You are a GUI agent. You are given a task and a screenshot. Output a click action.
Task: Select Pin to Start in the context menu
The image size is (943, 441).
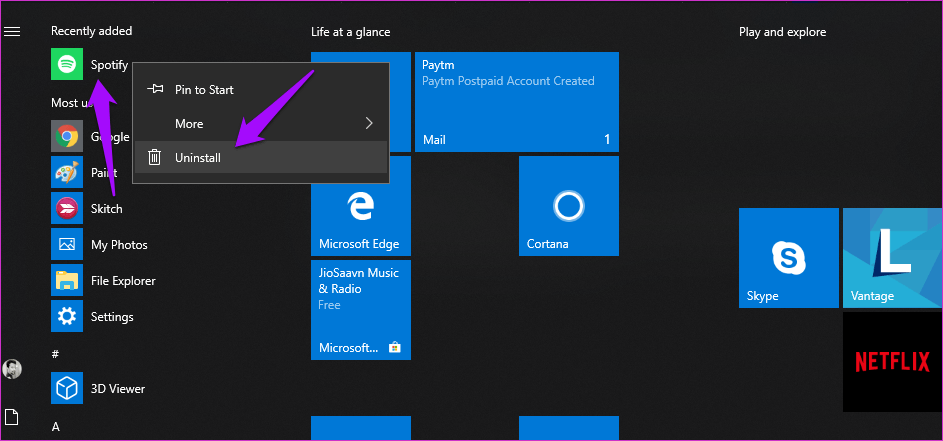point(260,90)
